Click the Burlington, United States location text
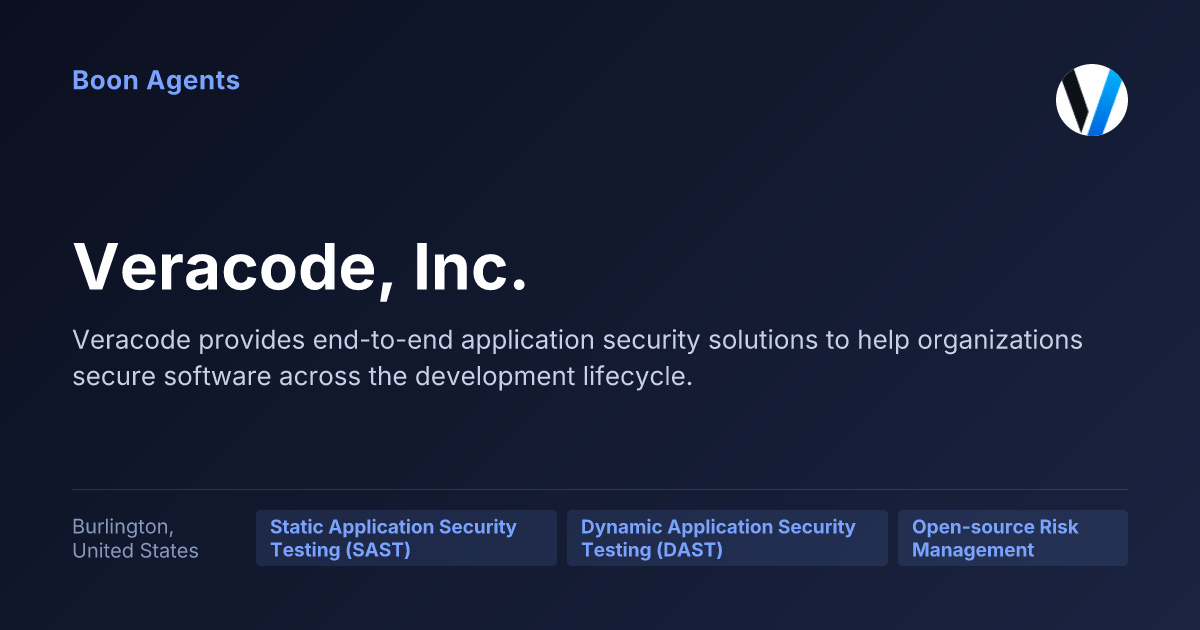 coord(136,538)
